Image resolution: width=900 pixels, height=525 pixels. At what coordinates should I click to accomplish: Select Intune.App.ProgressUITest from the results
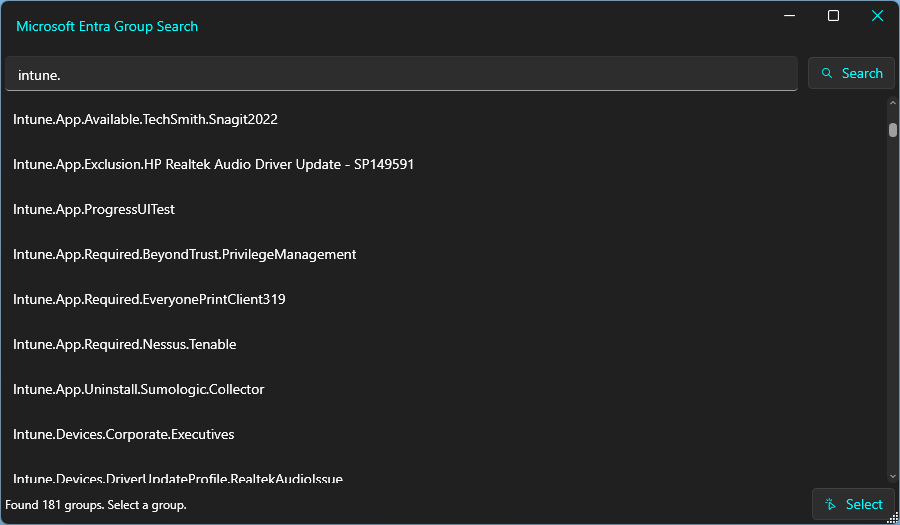(x=94, y=209)
